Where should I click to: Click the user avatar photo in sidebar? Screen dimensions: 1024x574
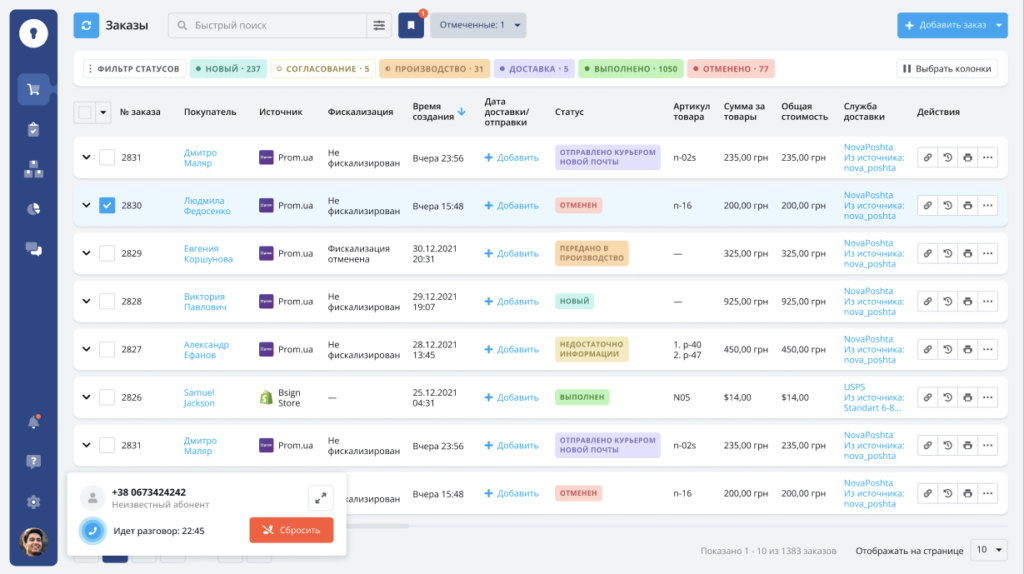coord(33,541)
